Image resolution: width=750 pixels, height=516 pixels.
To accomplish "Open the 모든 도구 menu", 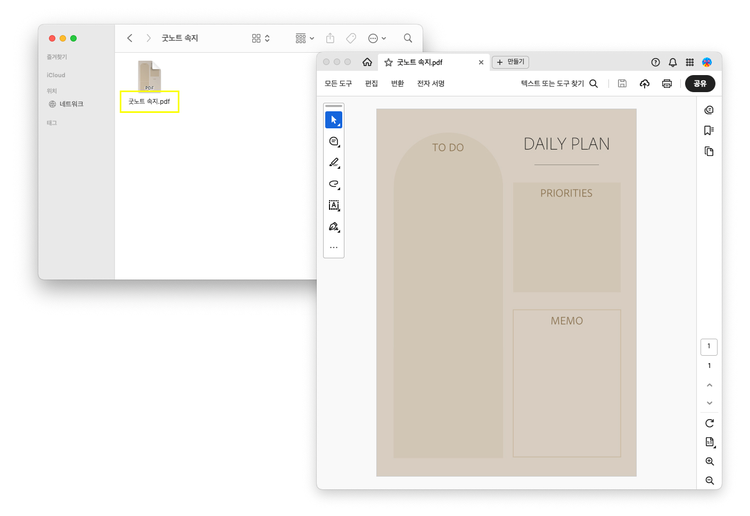I will [x=338, y=84].
